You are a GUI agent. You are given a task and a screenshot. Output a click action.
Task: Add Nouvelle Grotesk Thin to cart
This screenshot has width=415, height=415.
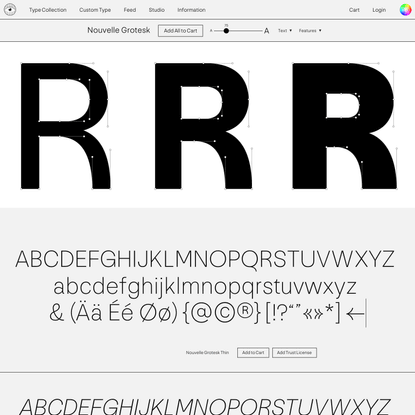pos(253,353)
